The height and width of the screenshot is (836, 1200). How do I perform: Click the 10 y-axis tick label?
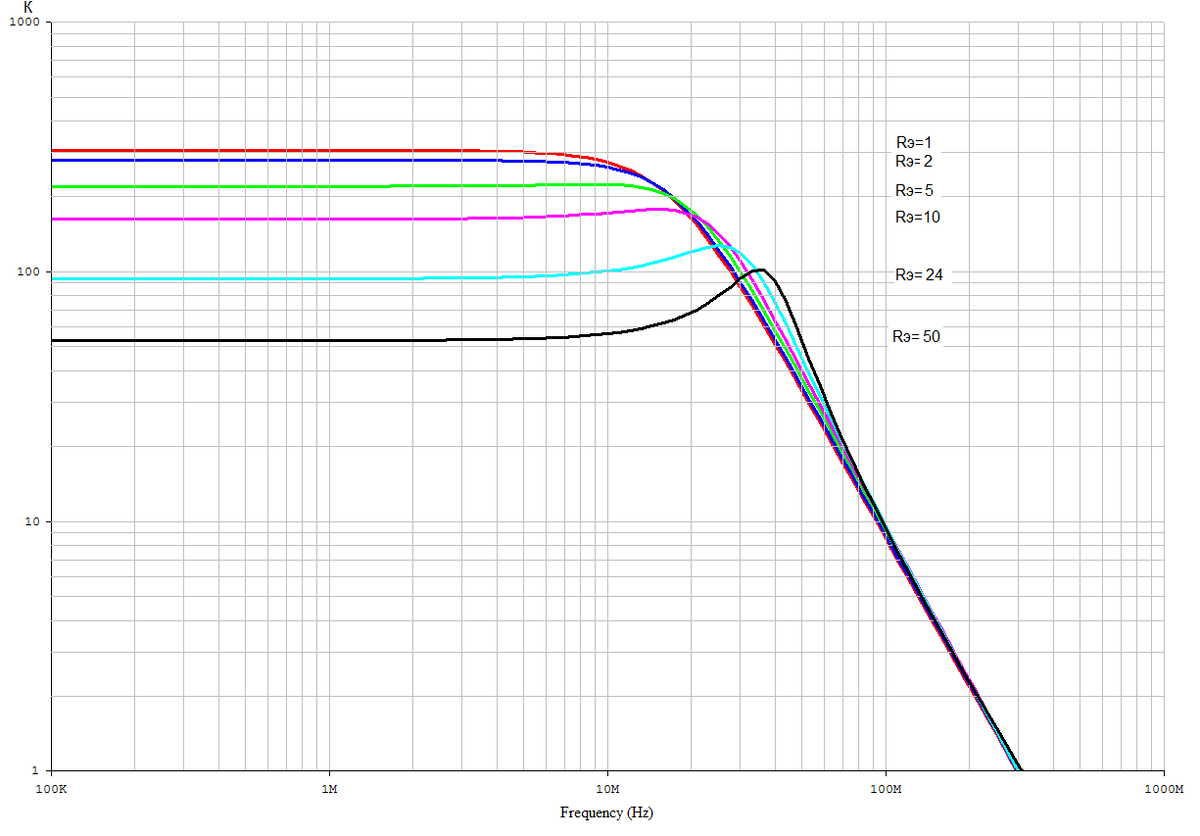[x=32, y=523]
